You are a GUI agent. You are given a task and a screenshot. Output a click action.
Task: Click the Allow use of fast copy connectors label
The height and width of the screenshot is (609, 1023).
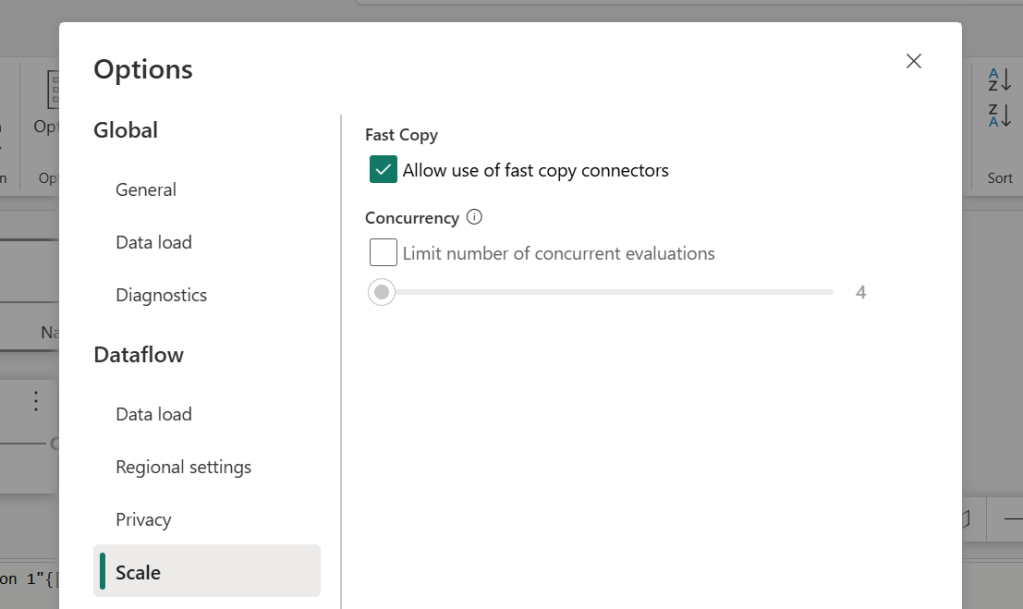coord(535,170)
